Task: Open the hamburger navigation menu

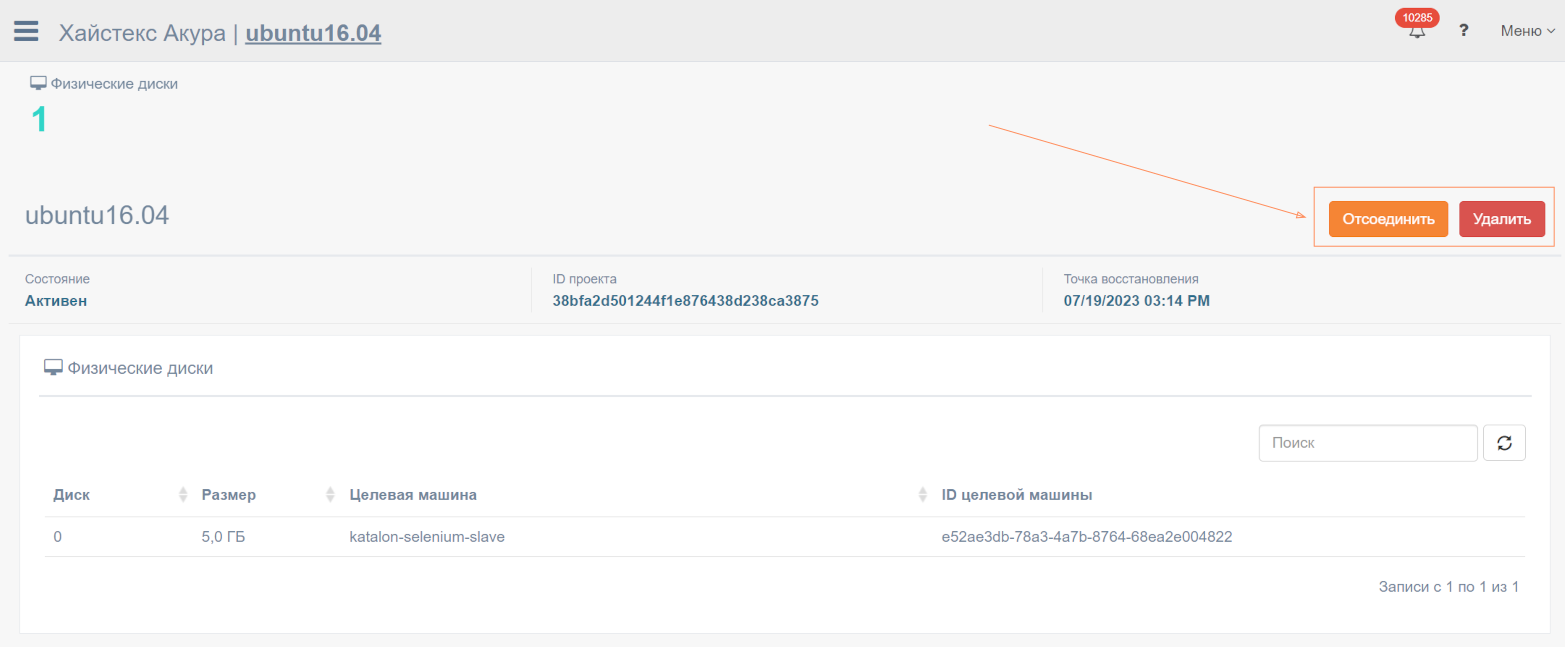Action: (x=26, y=32)
